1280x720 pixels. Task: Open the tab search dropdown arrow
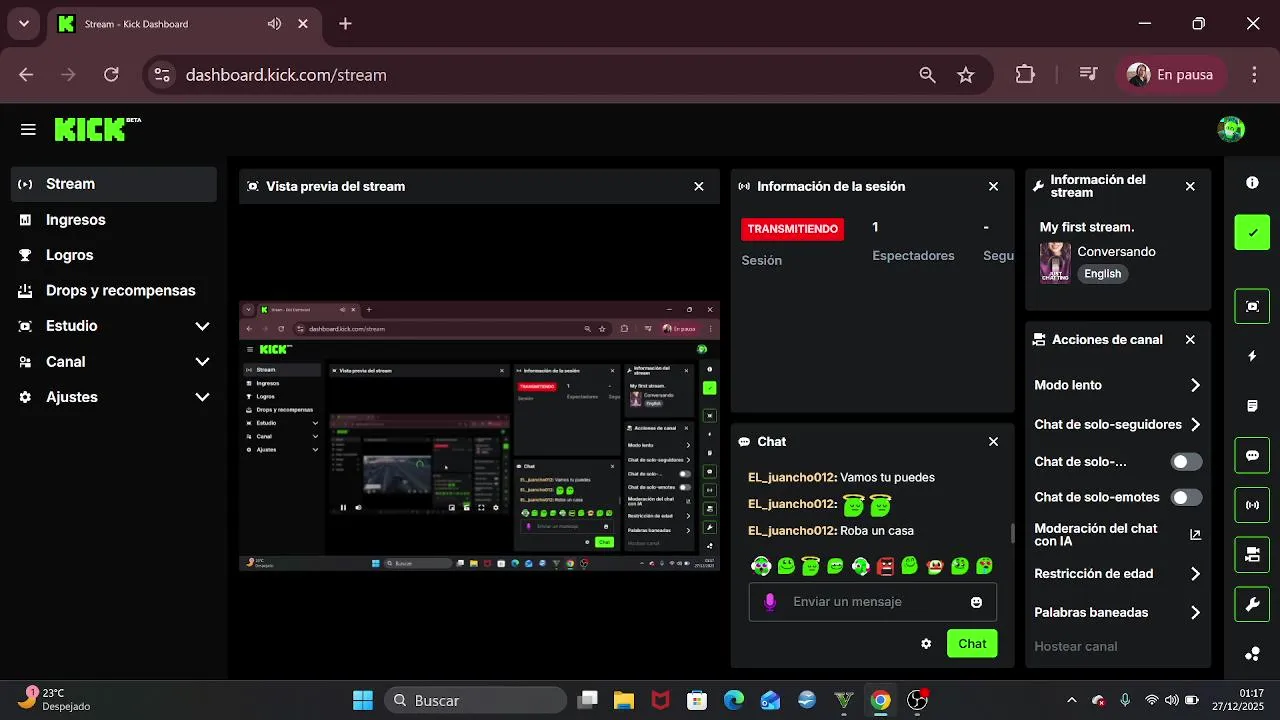(23, 24)
